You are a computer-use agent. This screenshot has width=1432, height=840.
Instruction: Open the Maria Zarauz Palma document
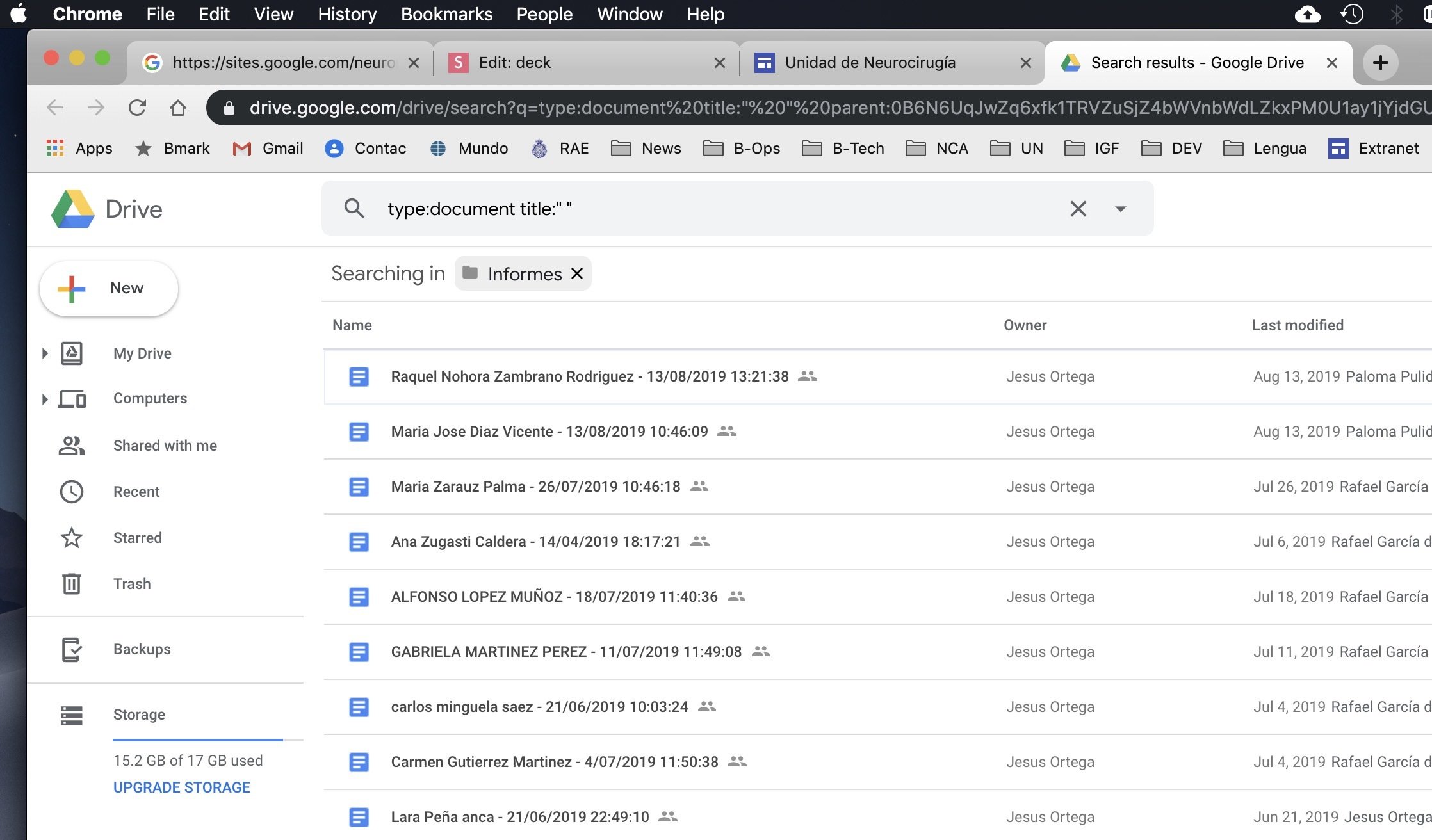pos(535,487)
